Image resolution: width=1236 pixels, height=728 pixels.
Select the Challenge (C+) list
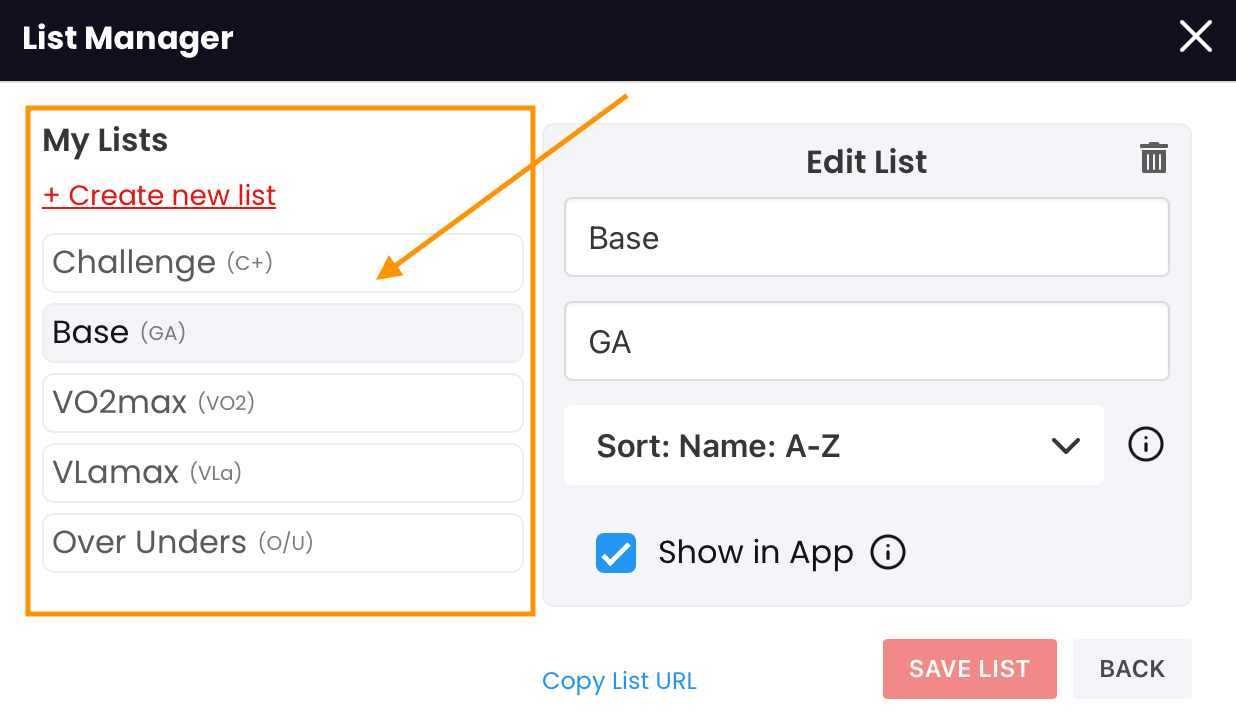[283, 263]
